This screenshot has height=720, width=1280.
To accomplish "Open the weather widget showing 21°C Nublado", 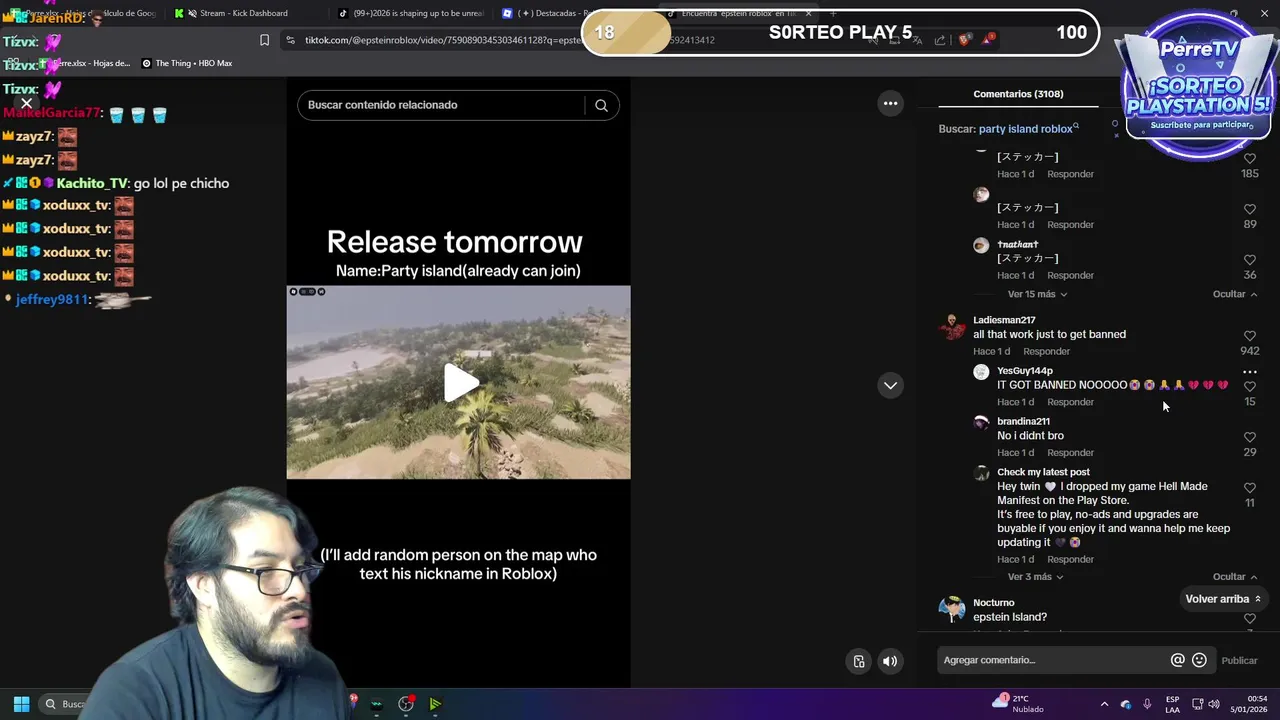I will coord(1018,704).
